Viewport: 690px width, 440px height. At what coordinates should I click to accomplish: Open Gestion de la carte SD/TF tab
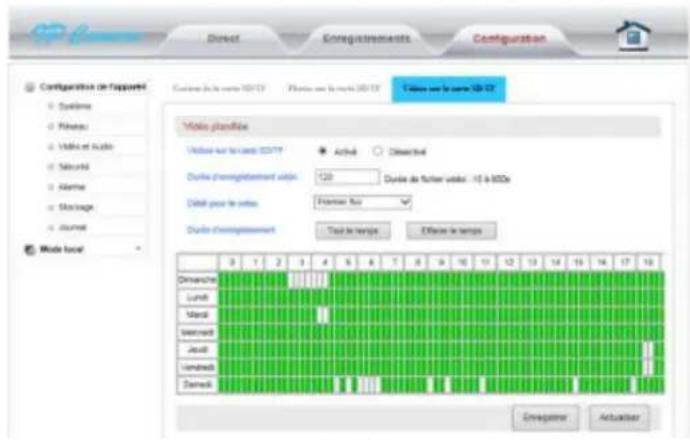tap(219, 88)
